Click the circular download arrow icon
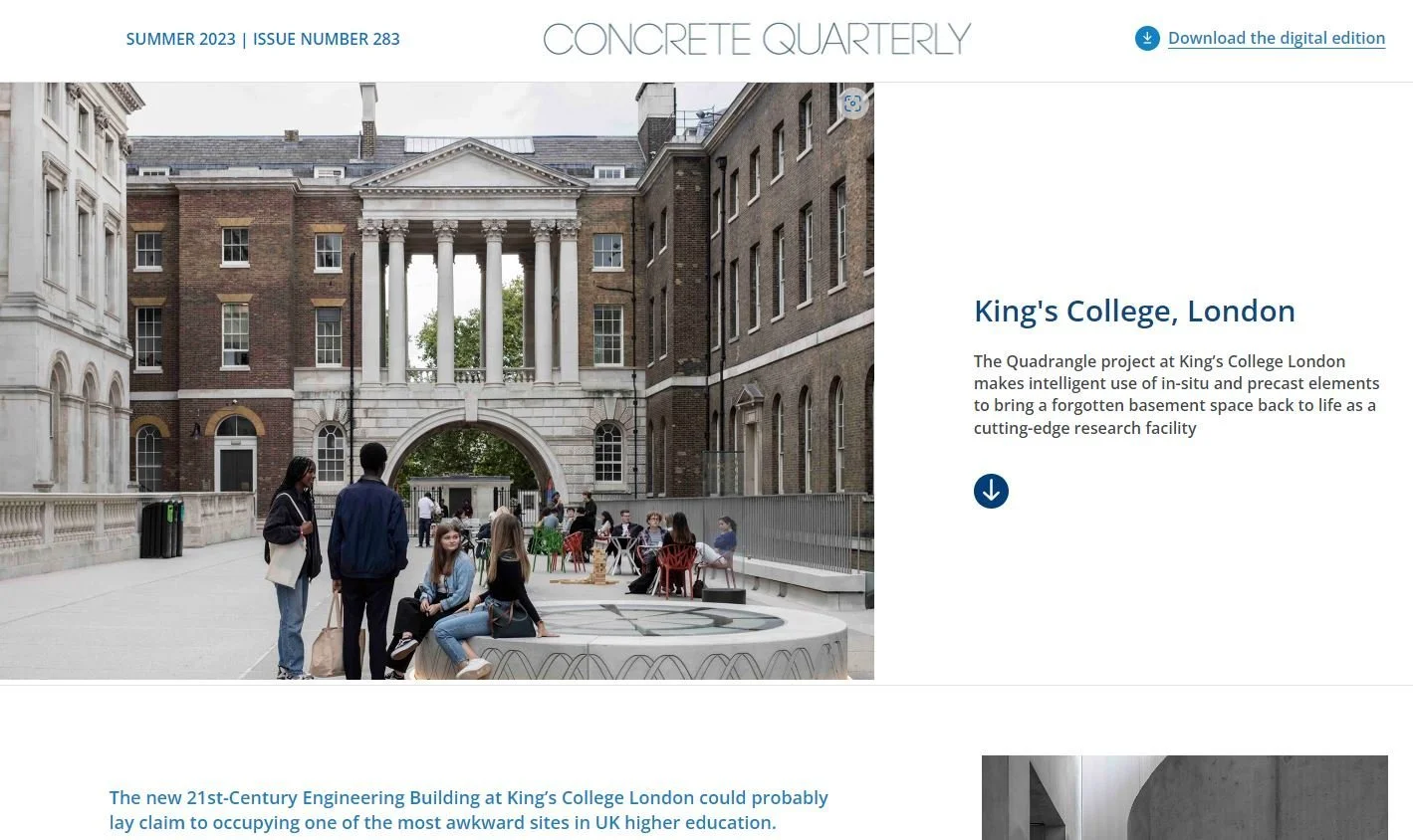The width and height of the screenshot is (1413, 840). tap(1147, 39)
